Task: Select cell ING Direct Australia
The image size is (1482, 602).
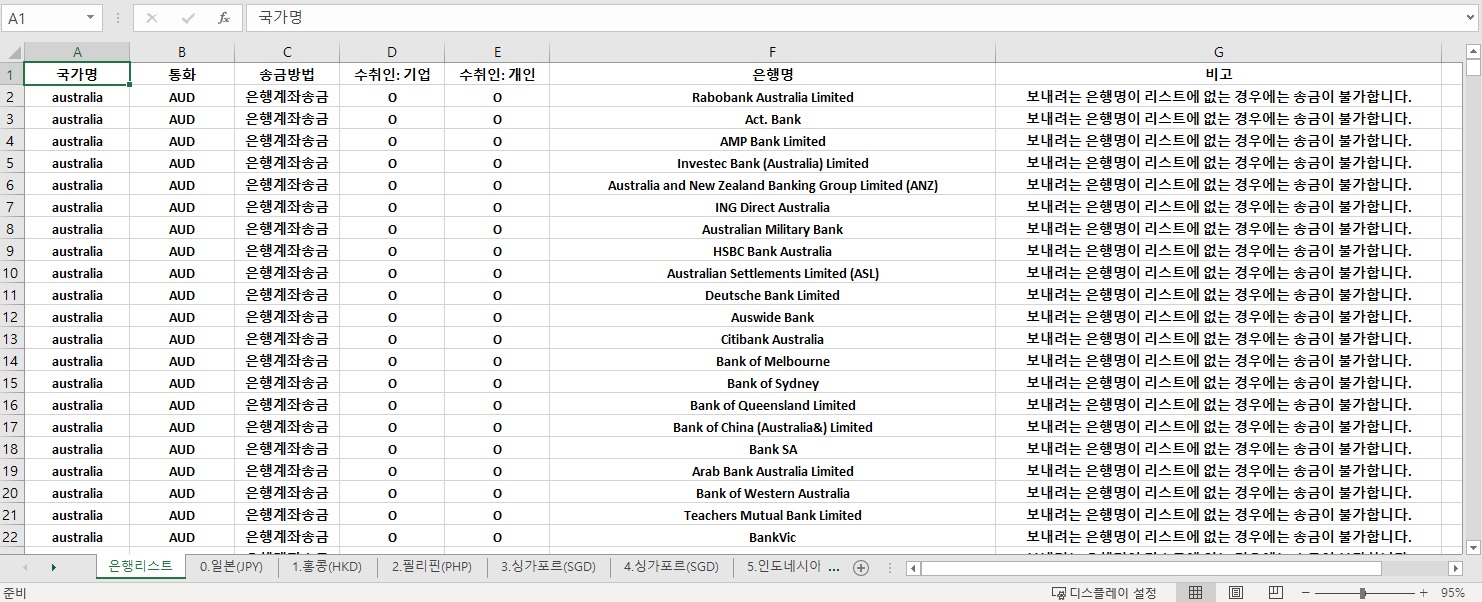Action: (x=773, y=207)
